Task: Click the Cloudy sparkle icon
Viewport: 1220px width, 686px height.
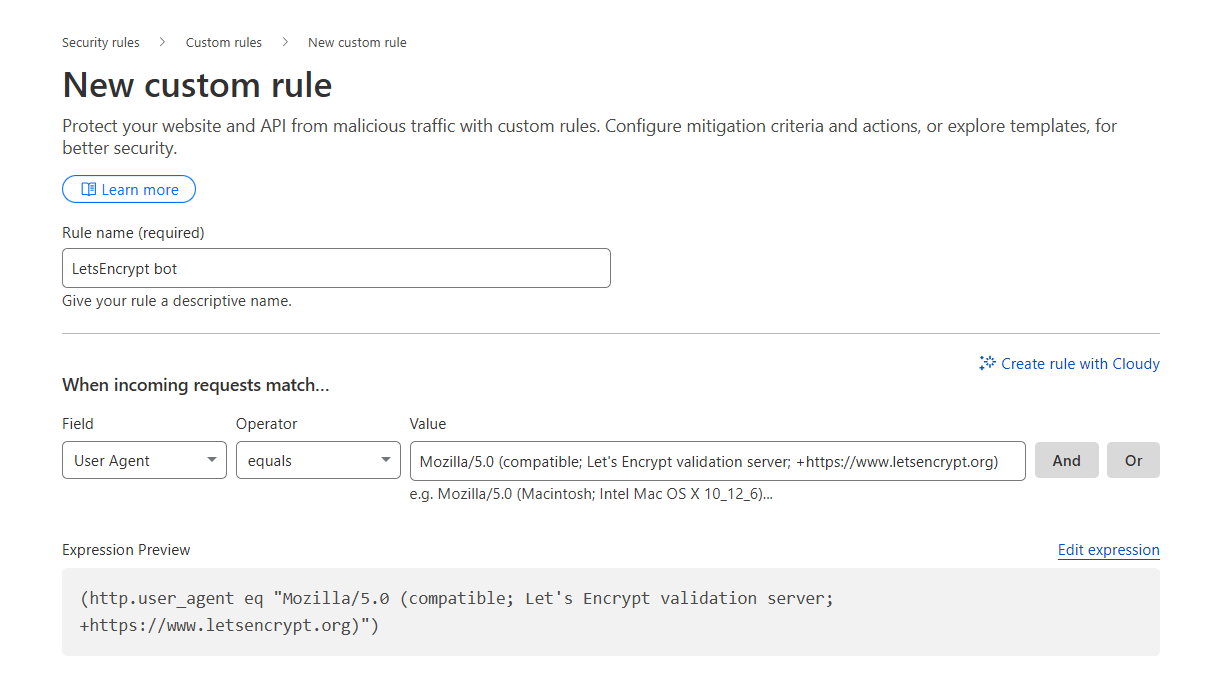Action: click(x=987, y=364)
